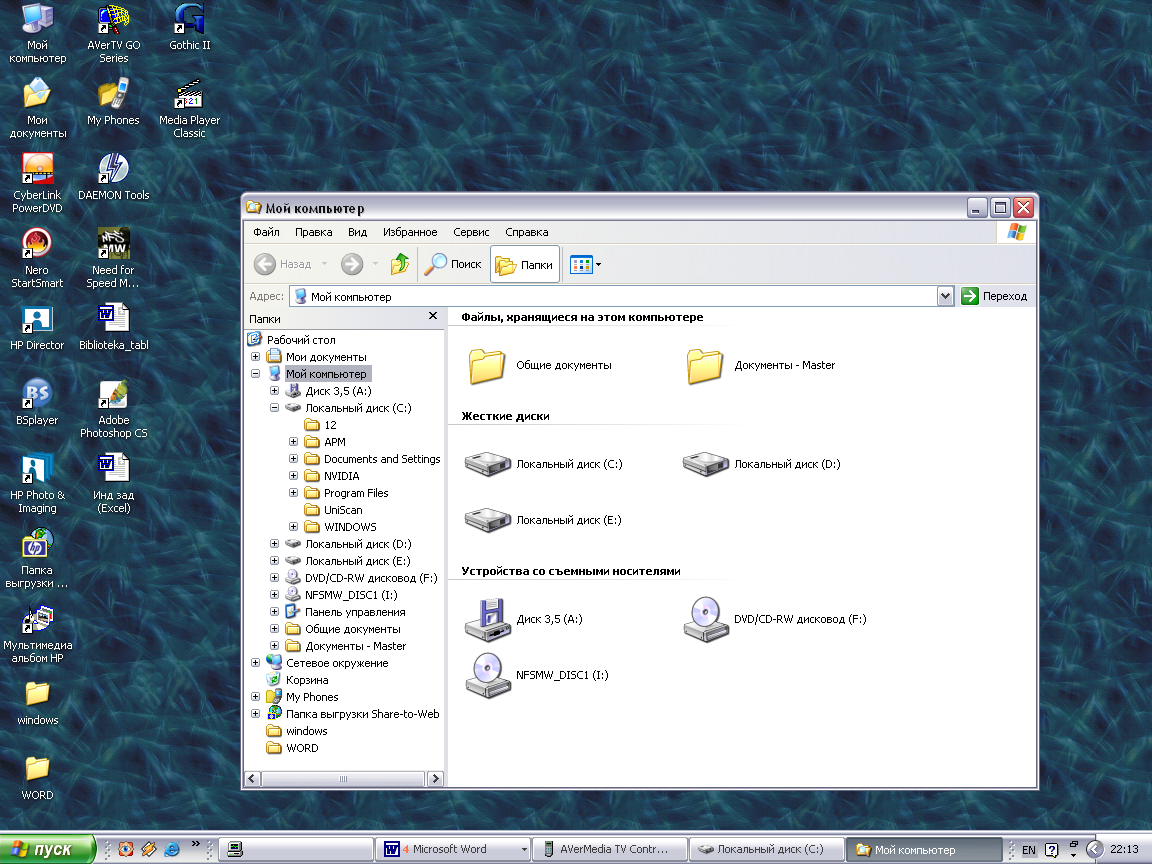Click the Up one level folder icon
The width and height of the screenshot is (1152, 864).
pos(400,264)
